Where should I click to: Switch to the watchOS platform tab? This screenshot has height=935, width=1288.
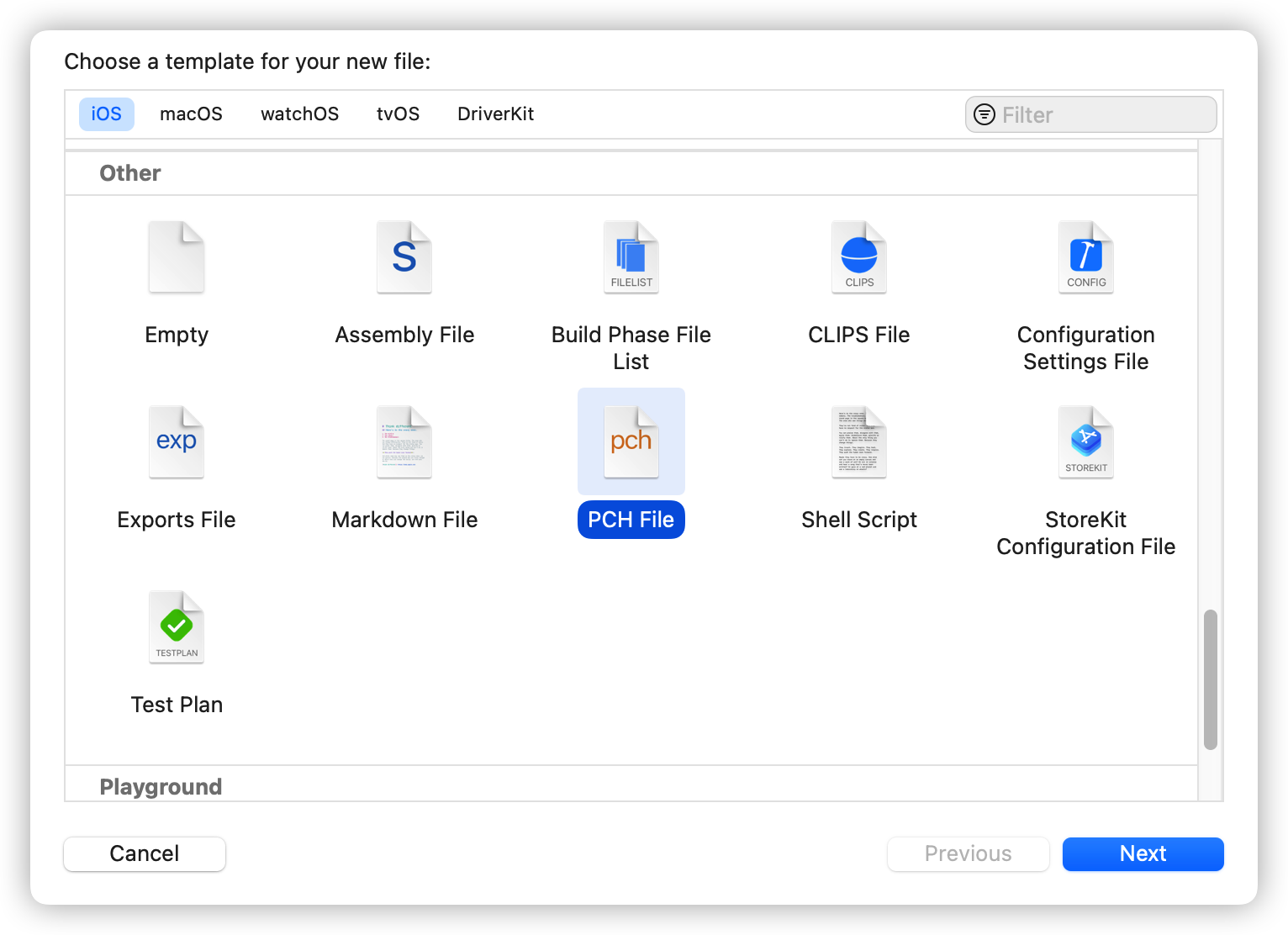click(x=300, y=114)
